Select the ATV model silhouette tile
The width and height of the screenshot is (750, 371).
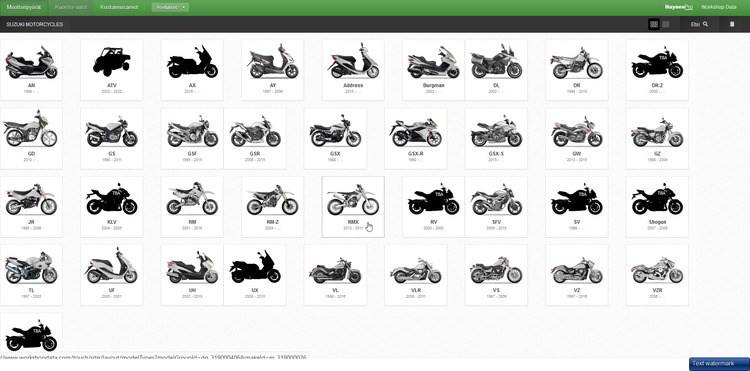(x=111, y=70)
